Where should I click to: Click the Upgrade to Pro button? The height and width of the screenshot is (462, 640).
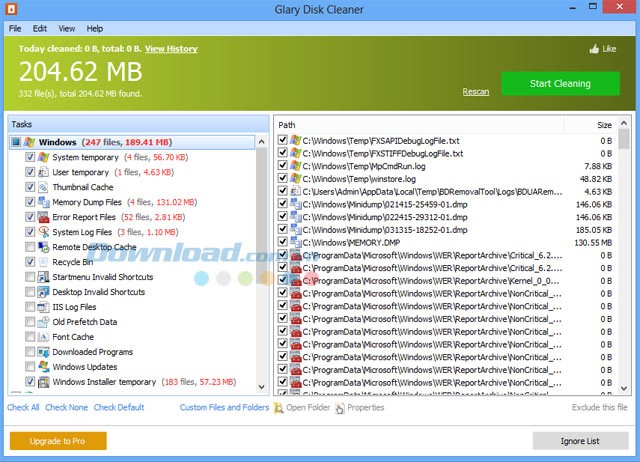pos(58,441)
